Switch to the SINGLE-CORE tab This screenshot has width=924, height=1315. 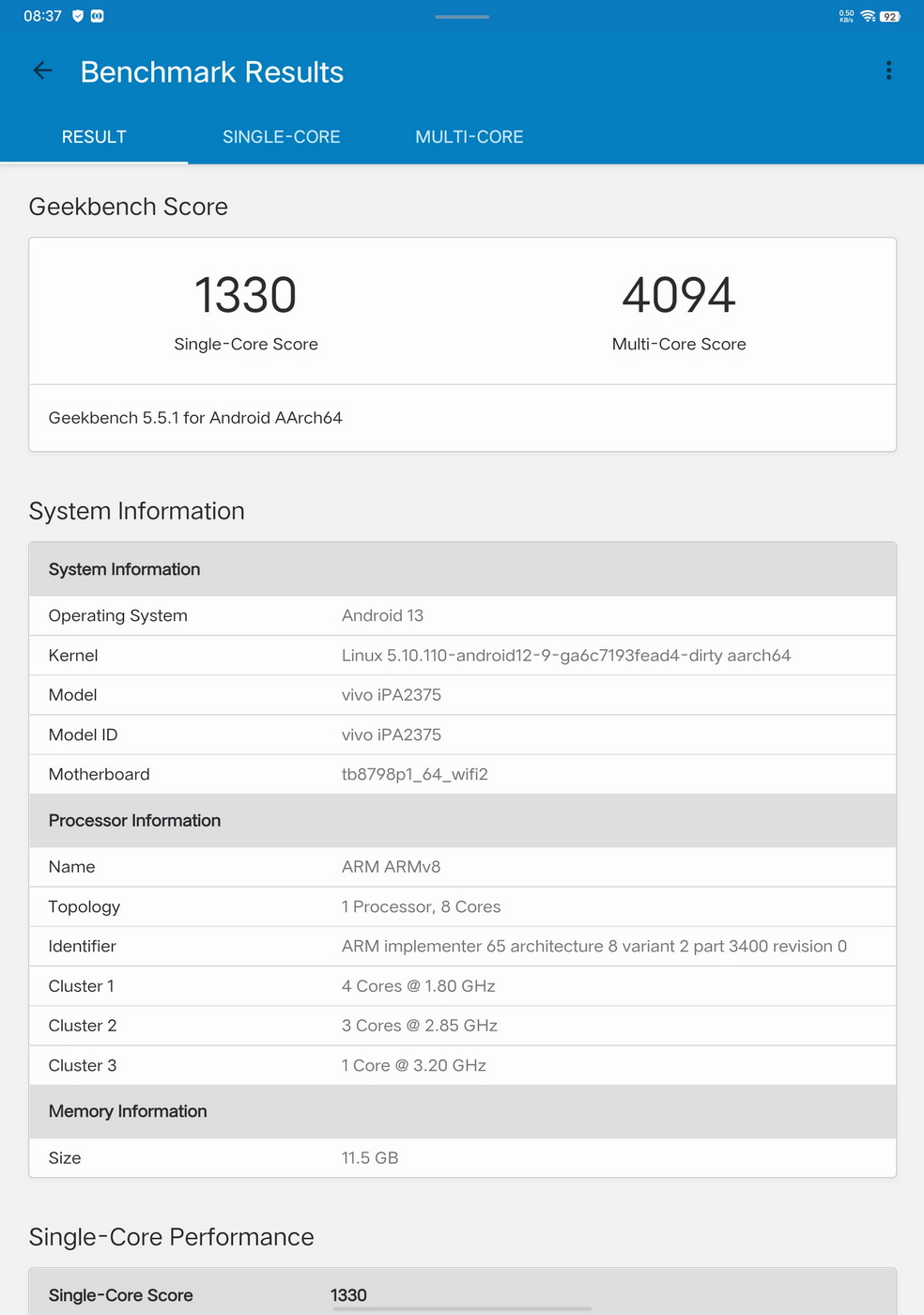click(x=282, y=137)
